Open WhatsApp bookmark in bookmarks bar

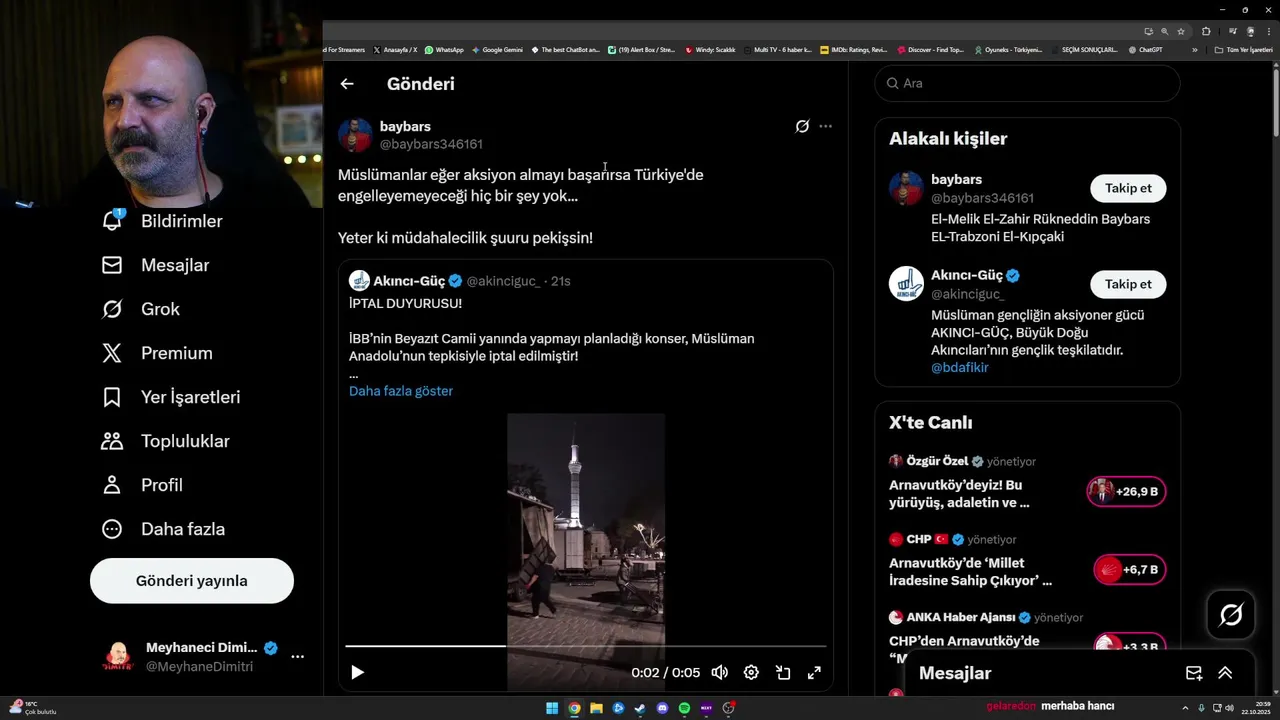pyautogui.click(x=444, y=49)
